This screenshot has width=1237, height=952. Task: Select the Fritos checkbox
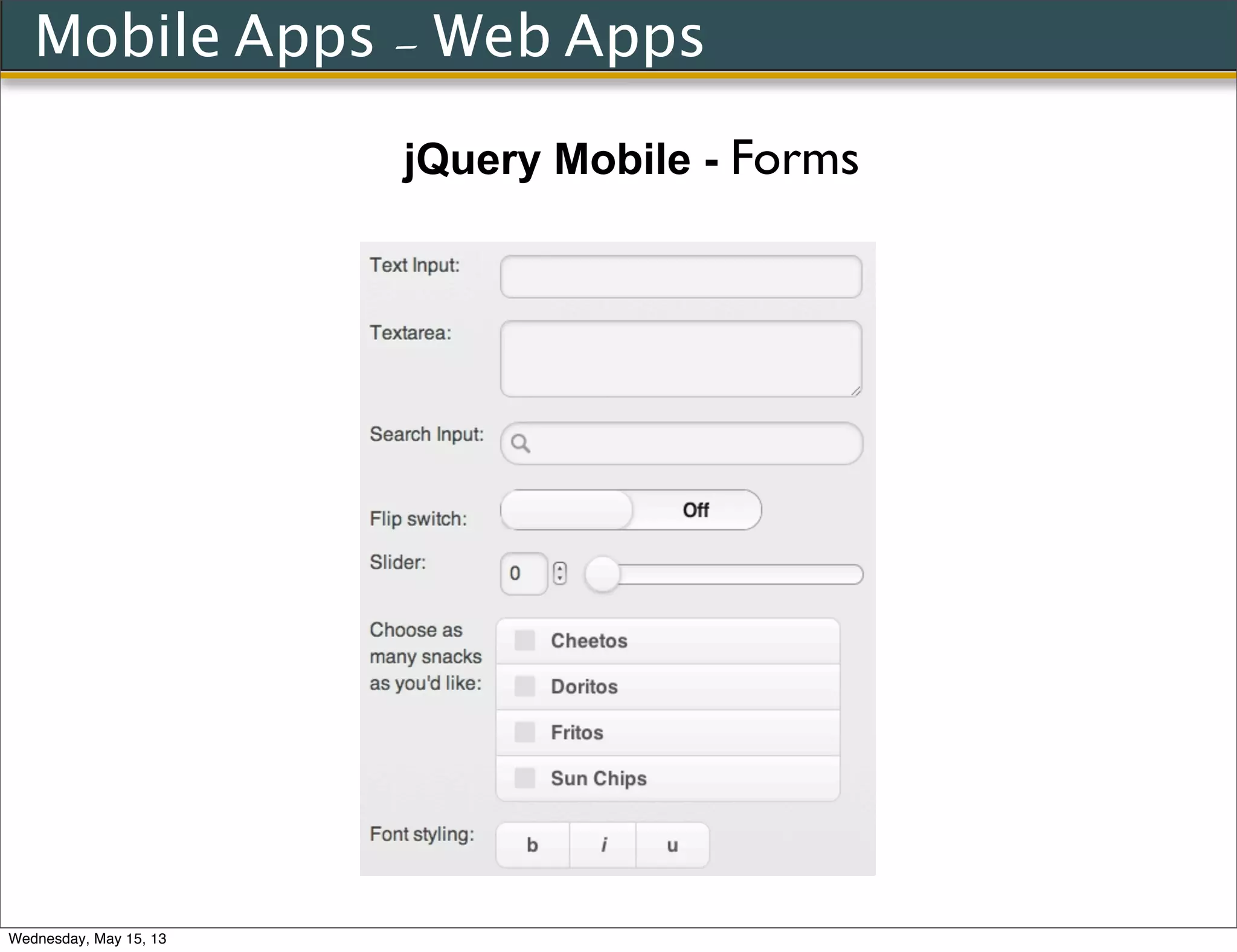click(524, 732)
